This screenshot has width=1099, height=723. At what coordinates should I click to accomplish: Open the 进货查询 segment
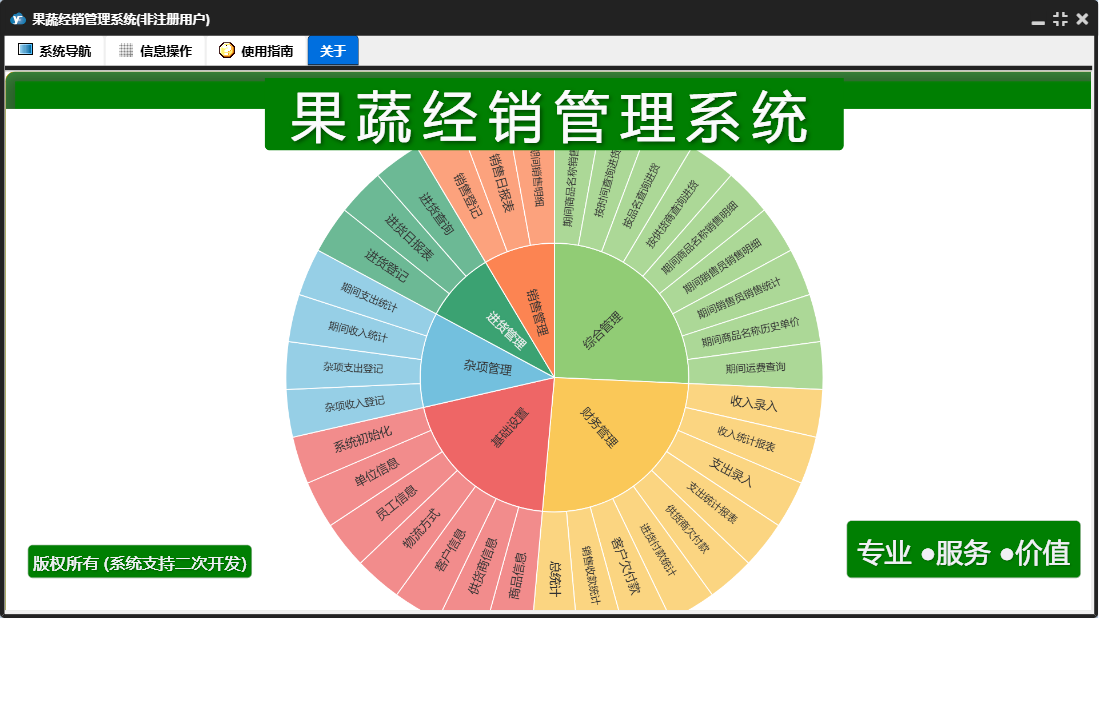point(436,214)
